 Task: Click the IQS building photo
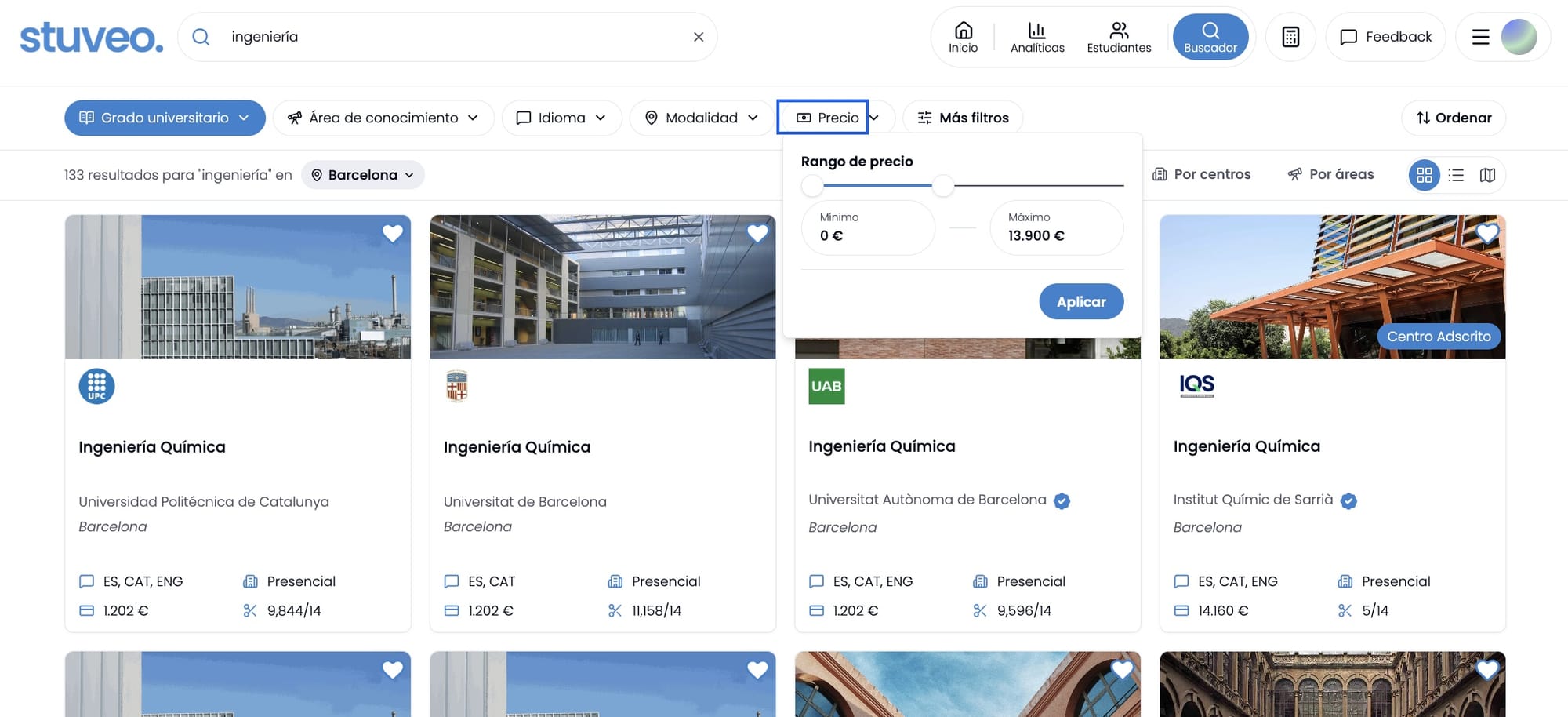(x=1333, y=287)
